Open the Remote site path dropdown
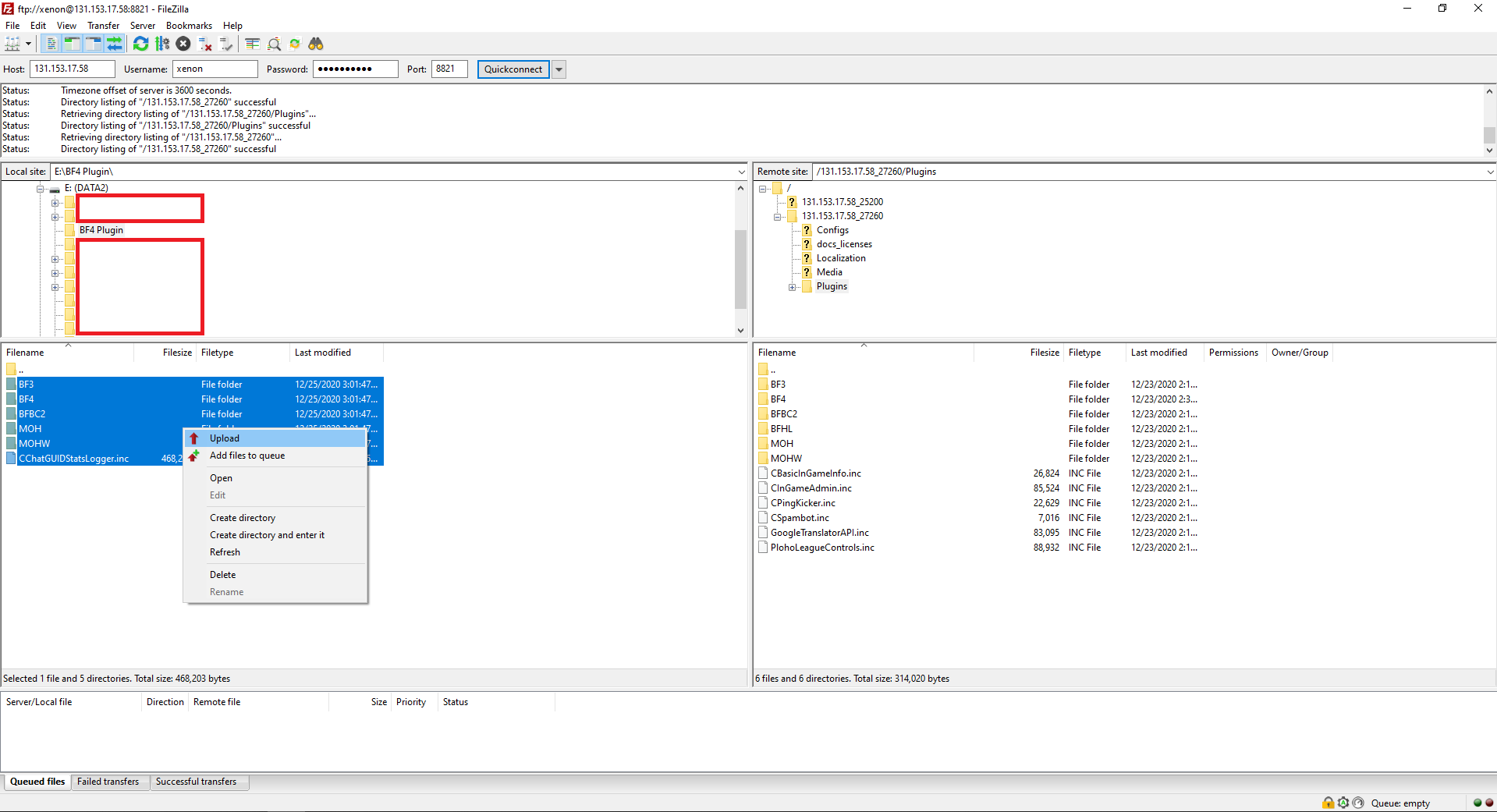 coord(1490,172)
